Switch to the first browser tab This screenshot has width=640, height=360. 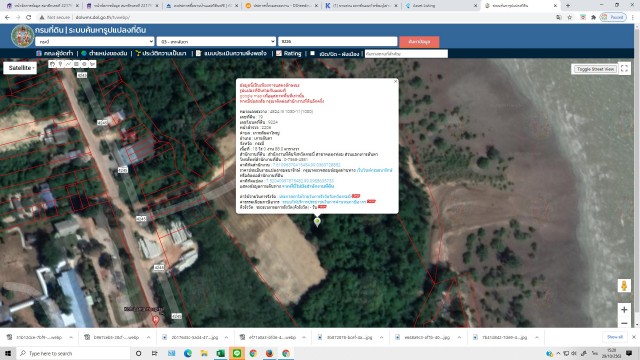42,6
